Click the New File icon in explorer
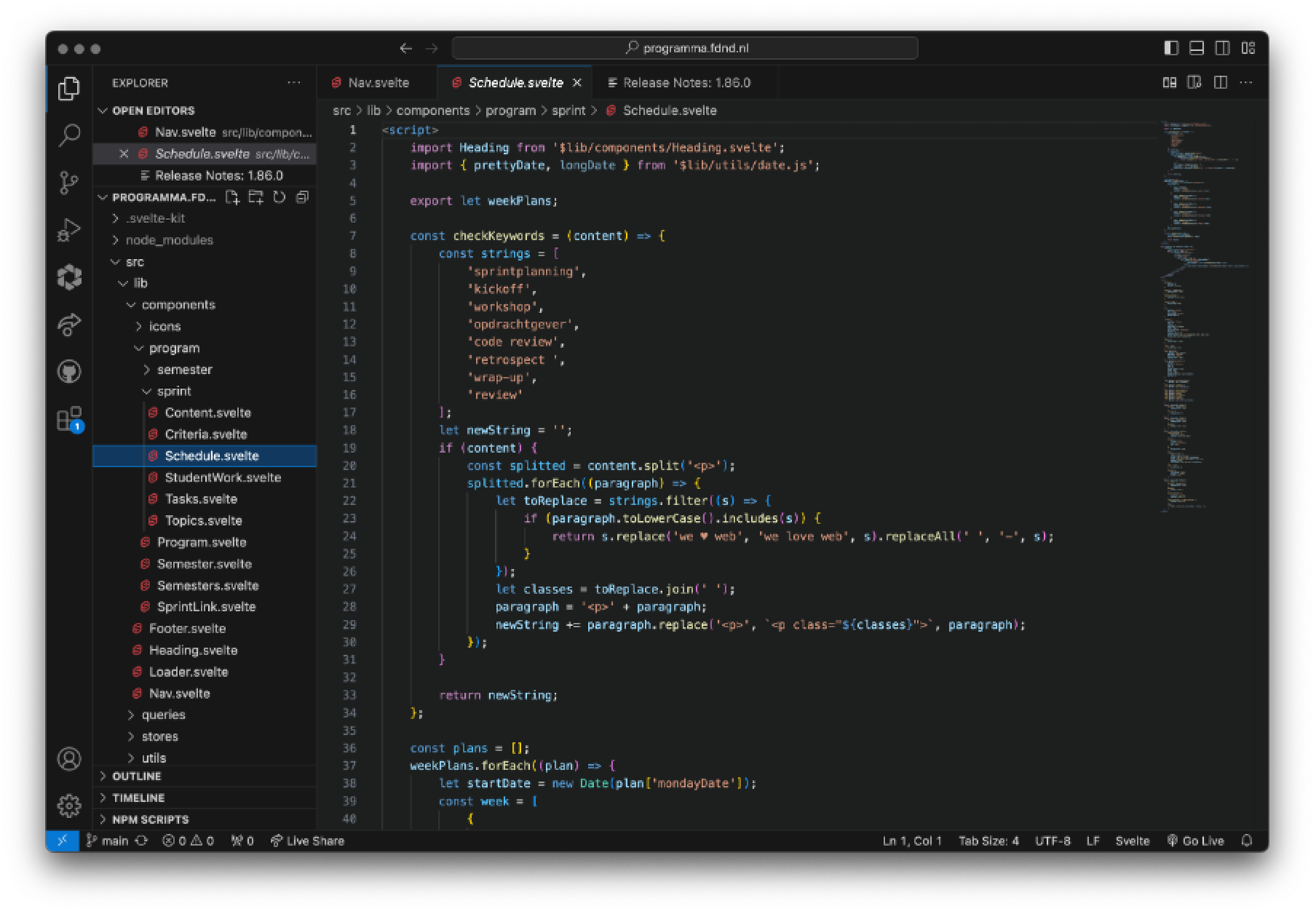The image size is (1316, 914). point(232,197)
